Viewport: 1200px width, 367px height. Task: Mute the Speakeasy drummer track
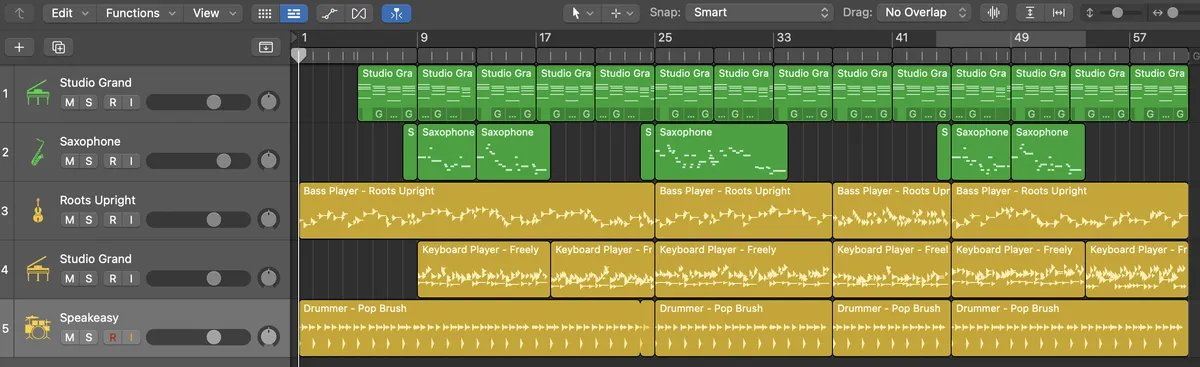[70, 338]
